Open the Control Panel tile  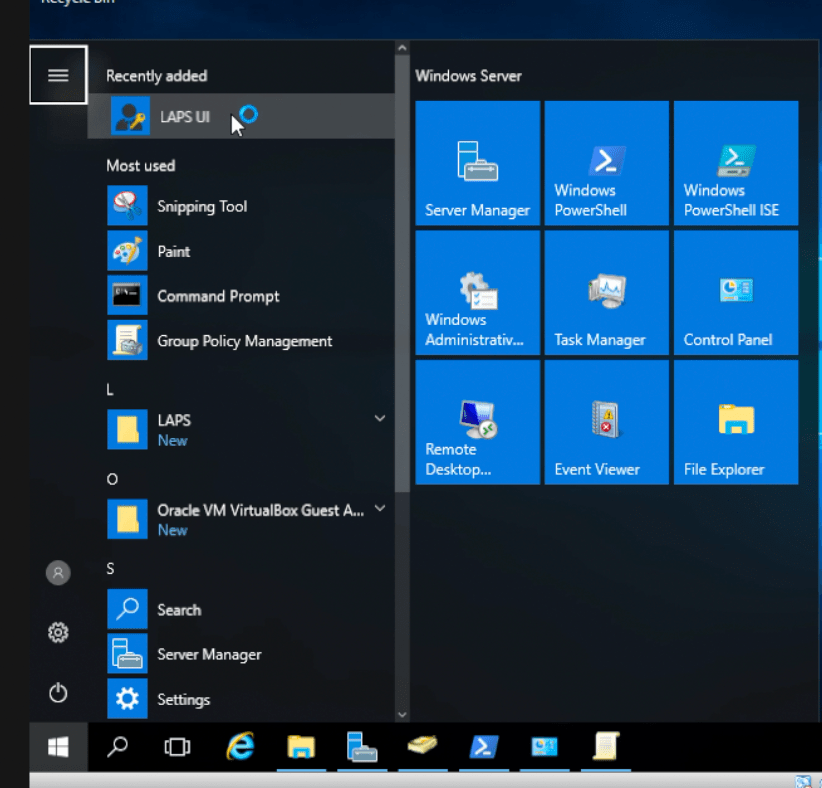tap(736, 292)
